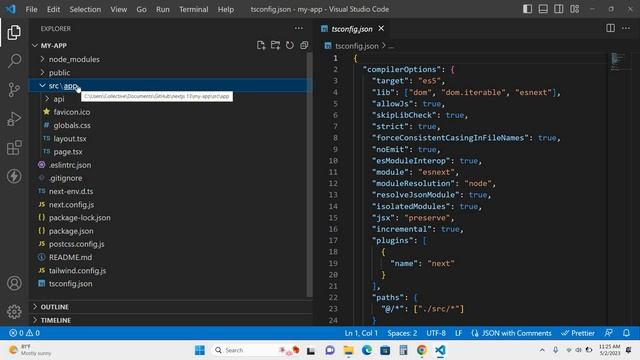The width and height of the screenshot is (640, 360).
Task: Click the UTF-8 encoding selector
Action: click(x=436, y=333)
